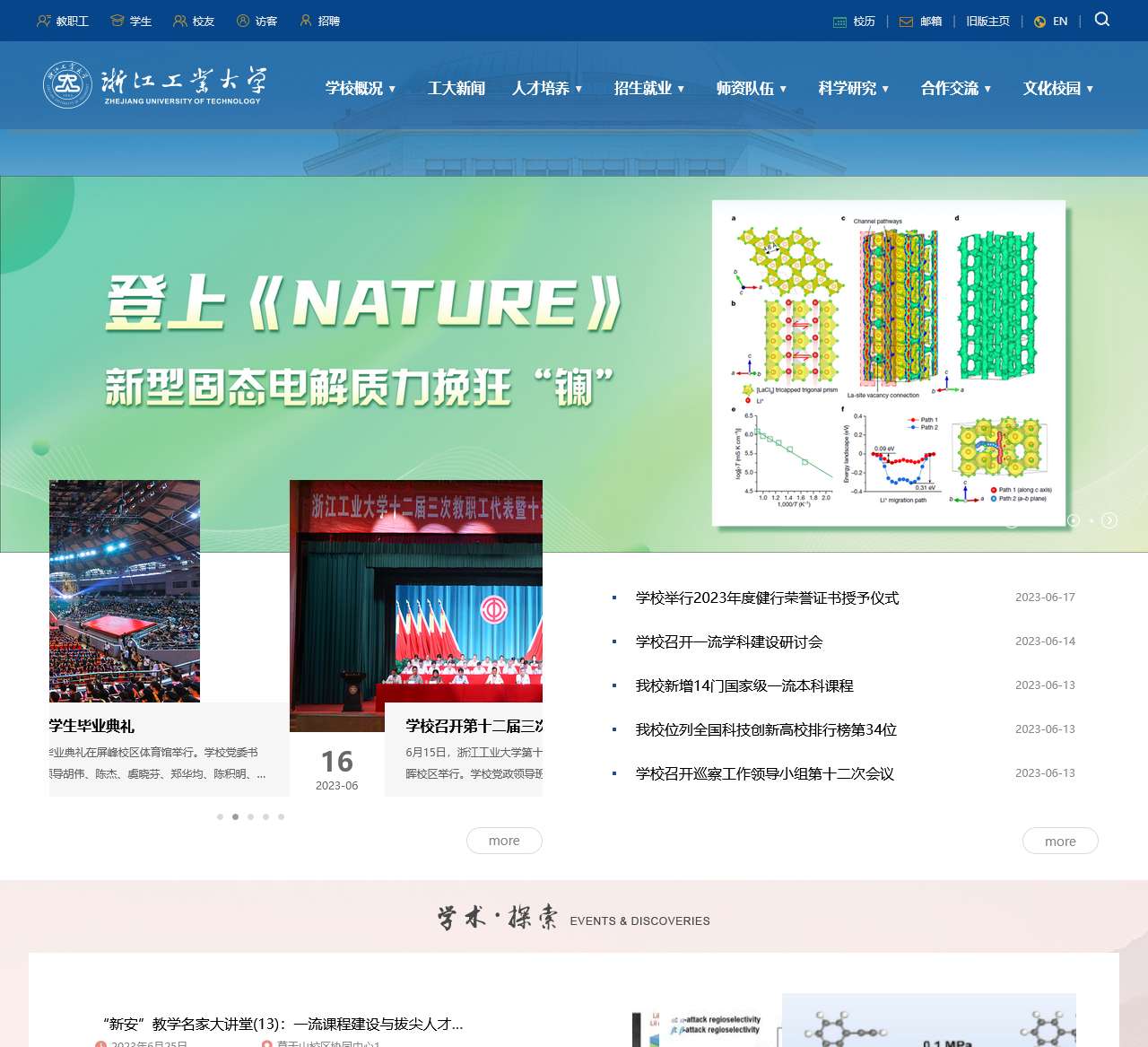
Task: Open the graduation ceremony stadium photo
Action: tap(125, 591)
